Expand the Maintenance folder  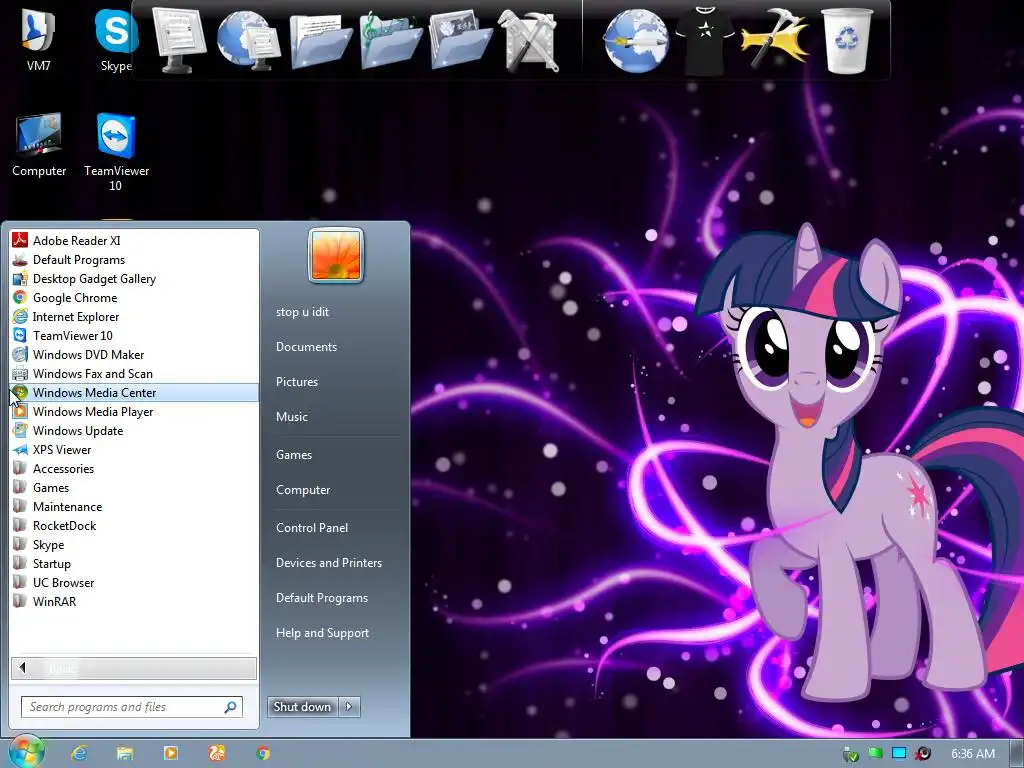(x=134, y=506)
